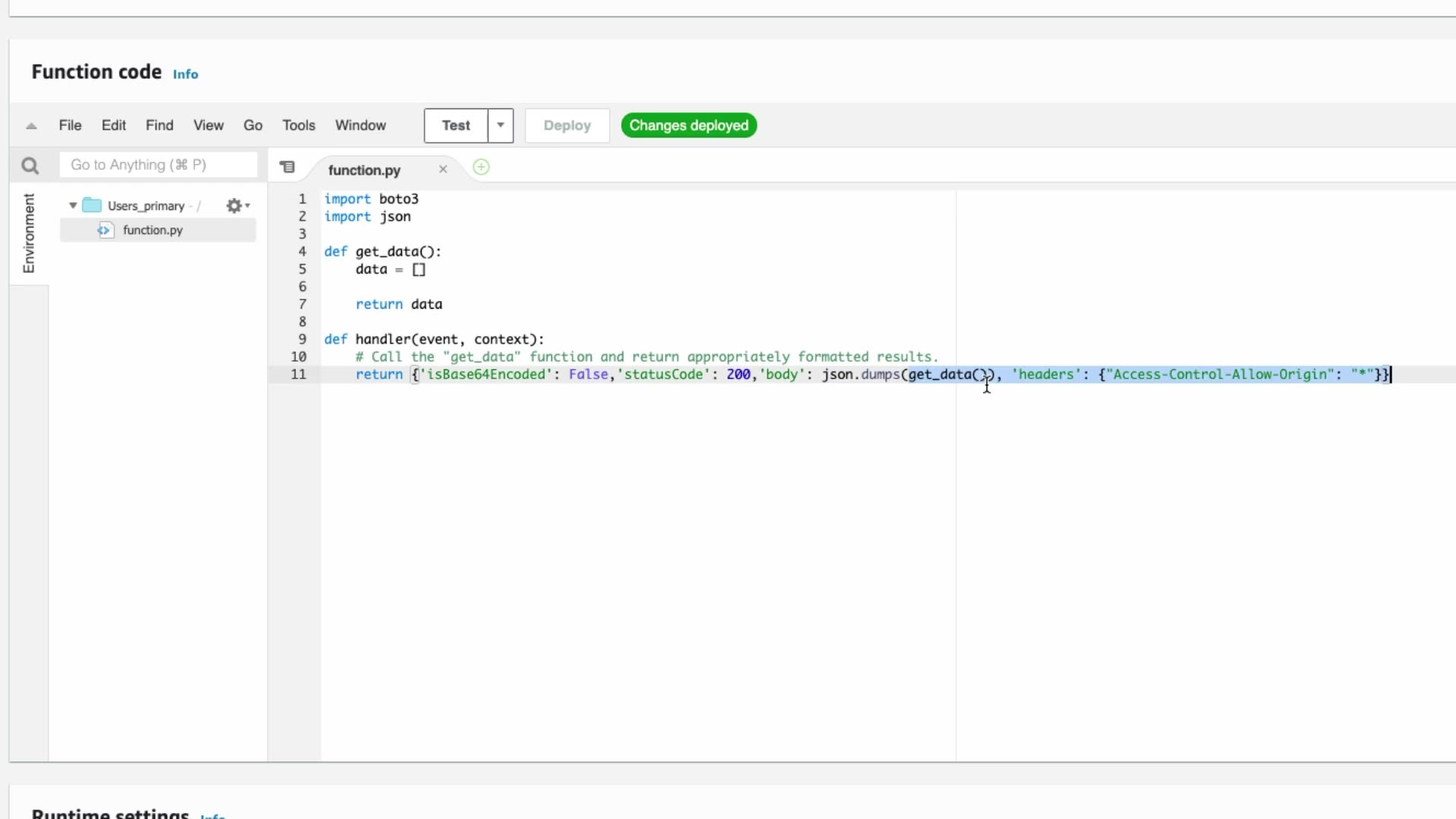
Task: Click line number 9 in the gutter
Action: pos(302,339)
